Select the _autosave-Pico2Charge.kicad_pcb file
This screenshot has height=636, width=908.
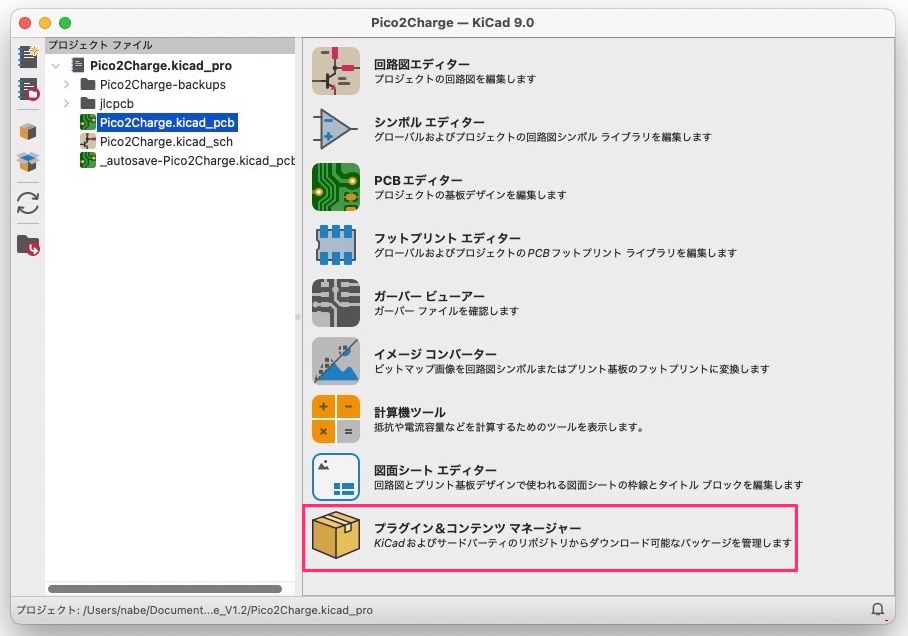[x=196, y=160]
